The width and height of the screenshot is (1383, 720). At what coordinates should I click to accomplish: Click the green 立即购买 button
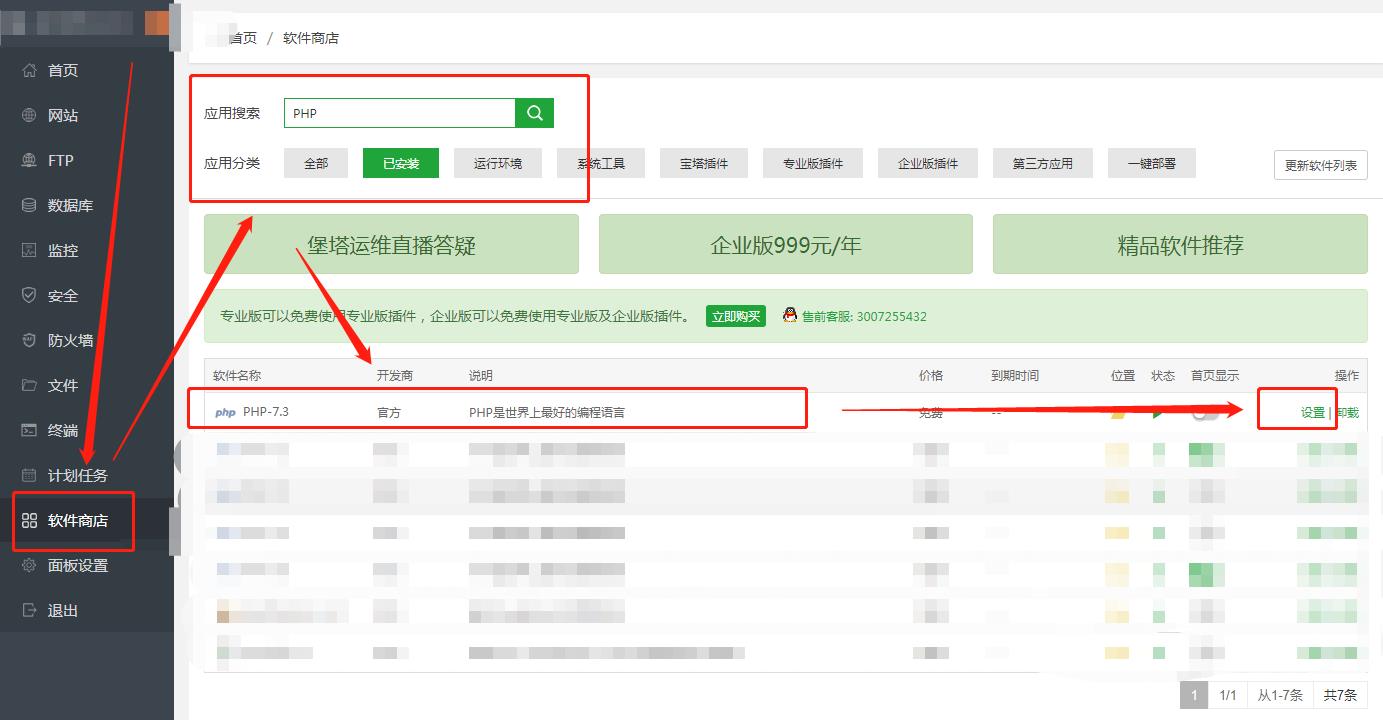(736, 316)
